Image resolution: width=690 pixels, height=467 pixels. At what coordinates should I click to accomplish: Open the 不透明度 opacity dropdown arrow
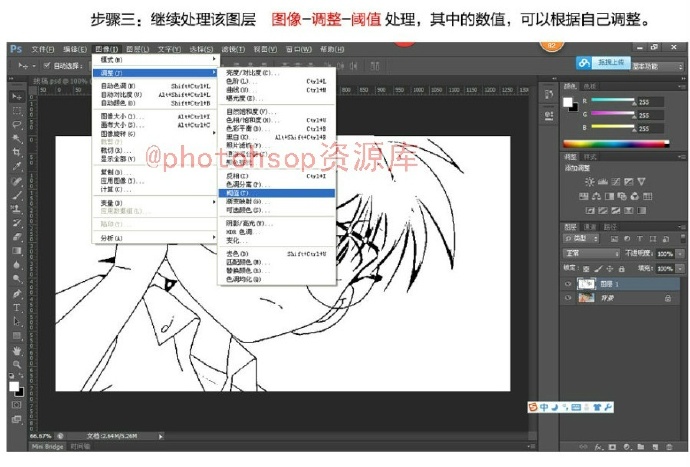point(681,254)
